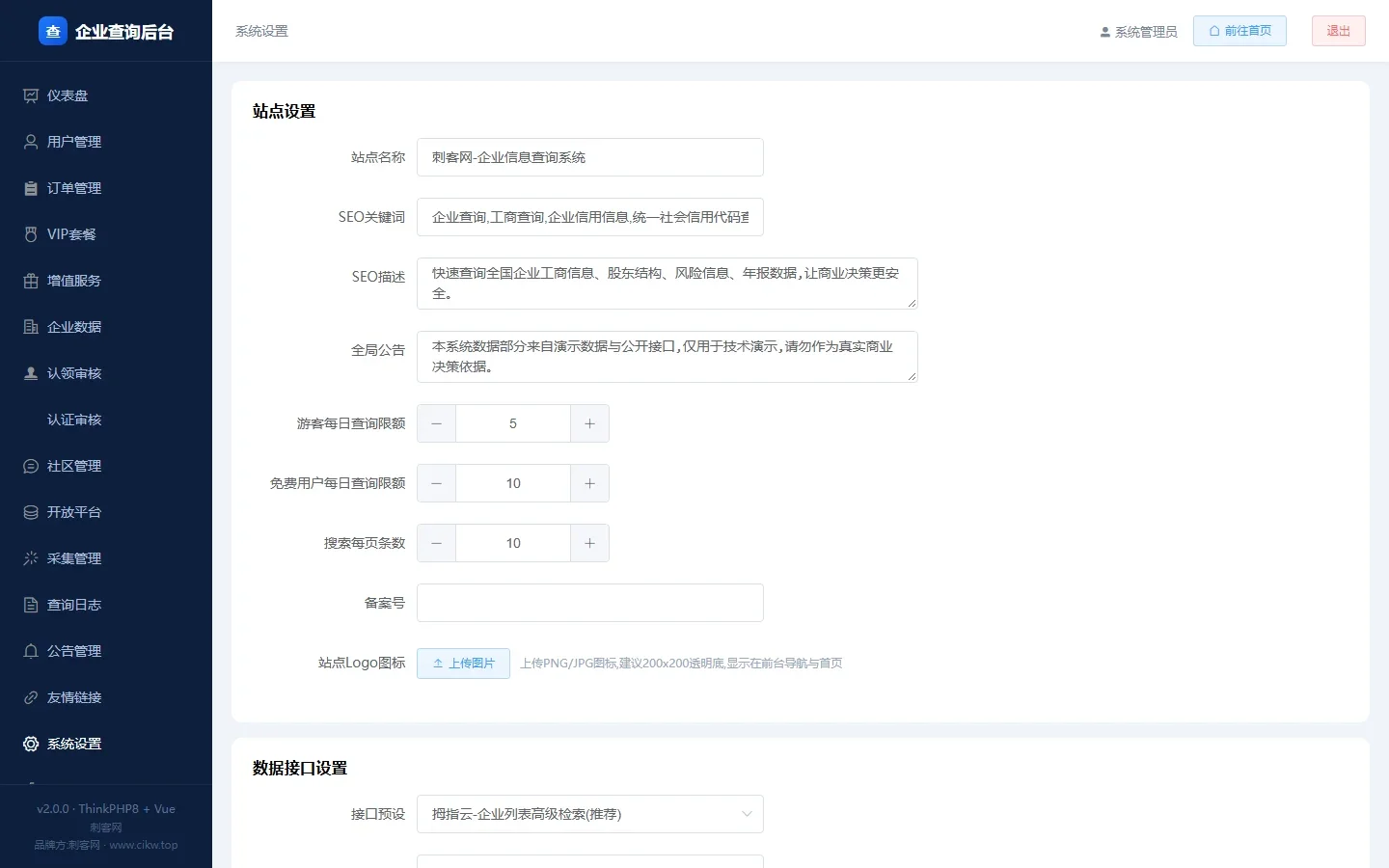
Task: Focus the empty 备案号 input field
Action: [x=590, y=603]
